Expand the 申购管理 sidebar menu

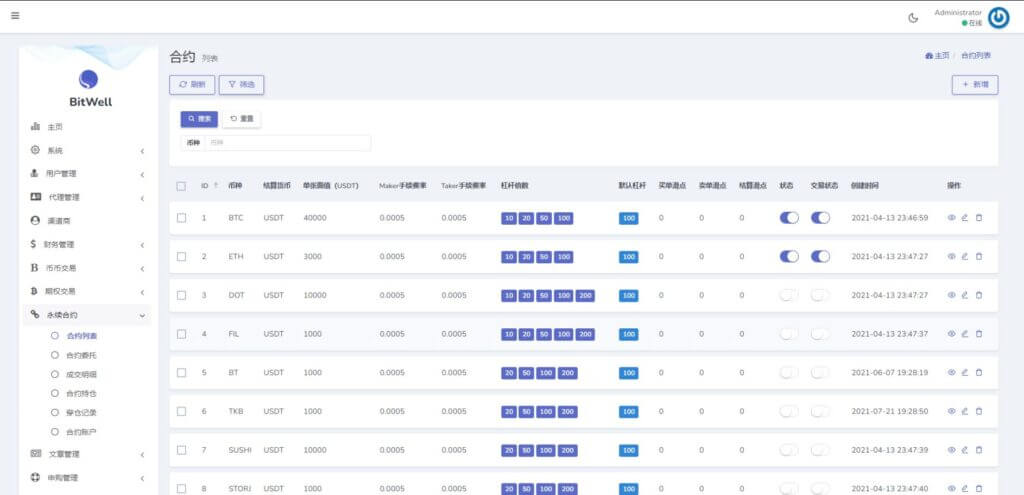[87, 477]
